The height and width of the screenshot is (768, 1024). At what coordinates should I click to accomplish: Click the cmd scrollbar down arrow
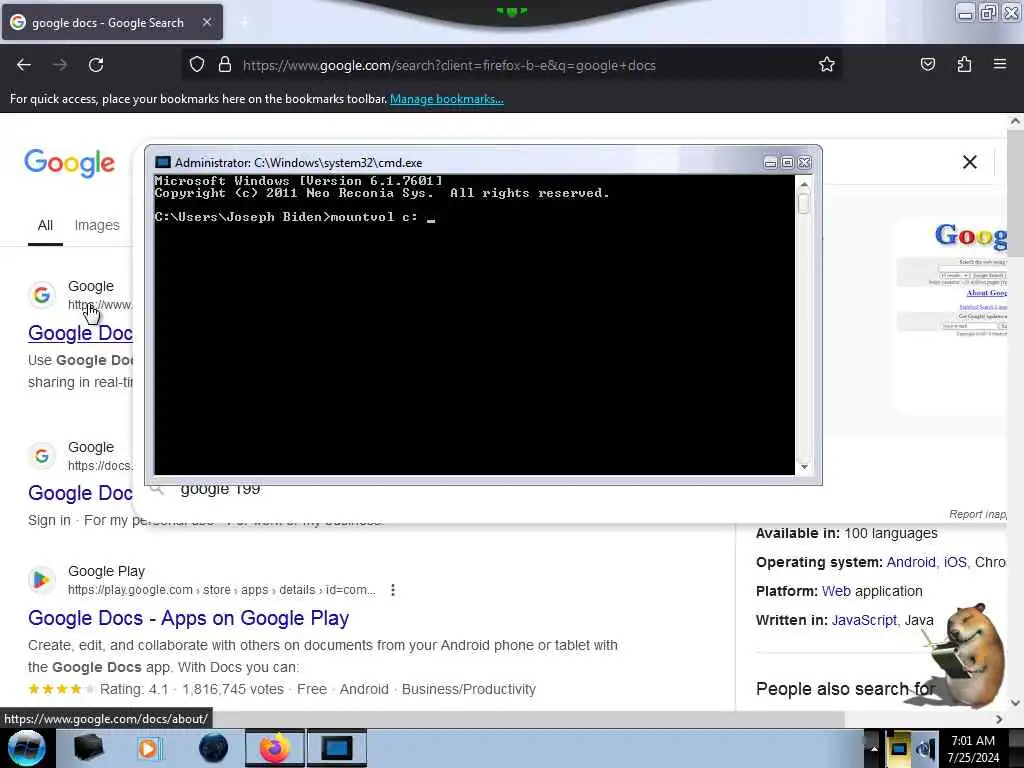pyautogui.click(x=804, y=466)
